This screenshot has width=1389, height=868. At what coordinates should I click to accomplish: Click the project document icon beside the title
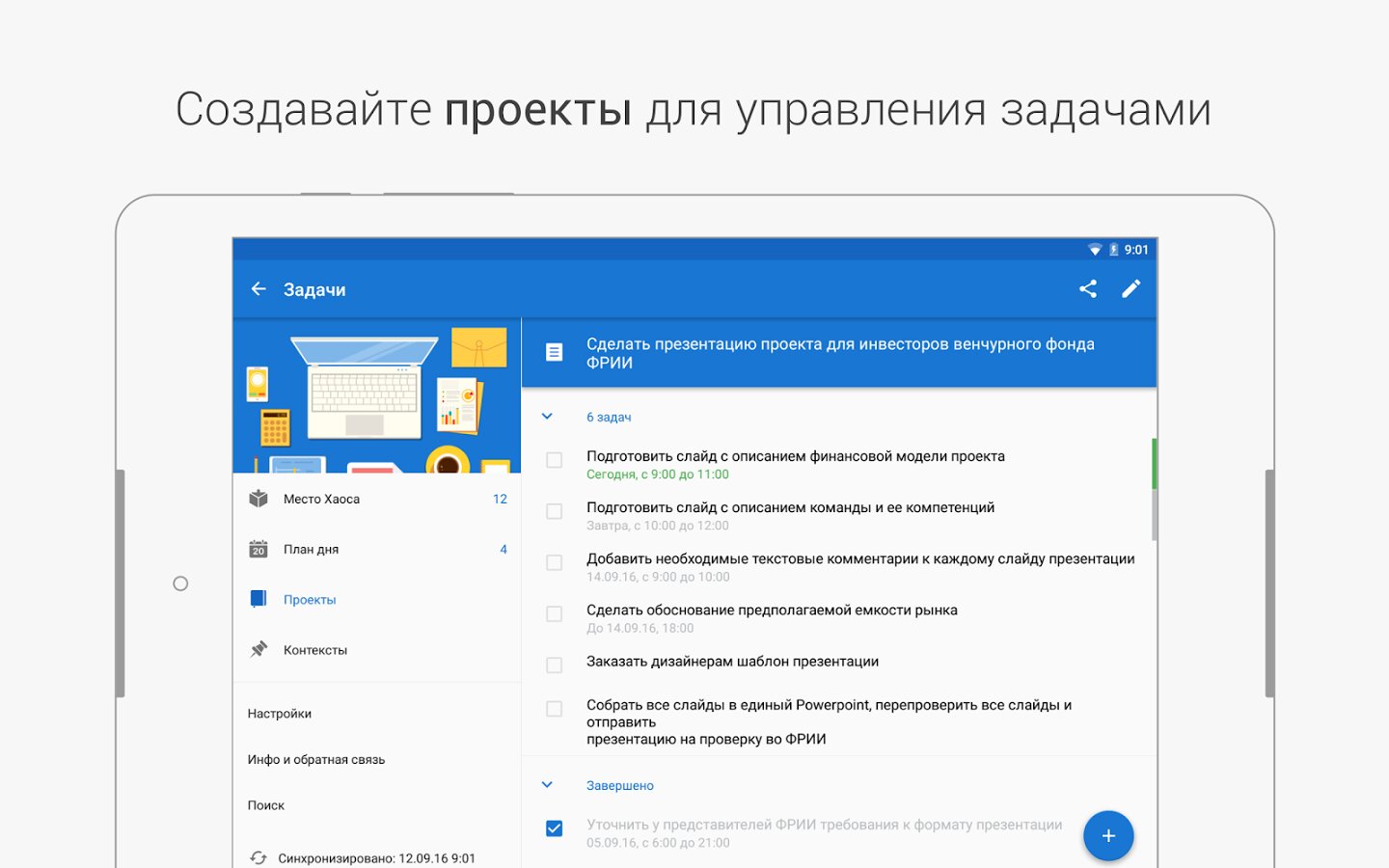(x=555, y=353)
